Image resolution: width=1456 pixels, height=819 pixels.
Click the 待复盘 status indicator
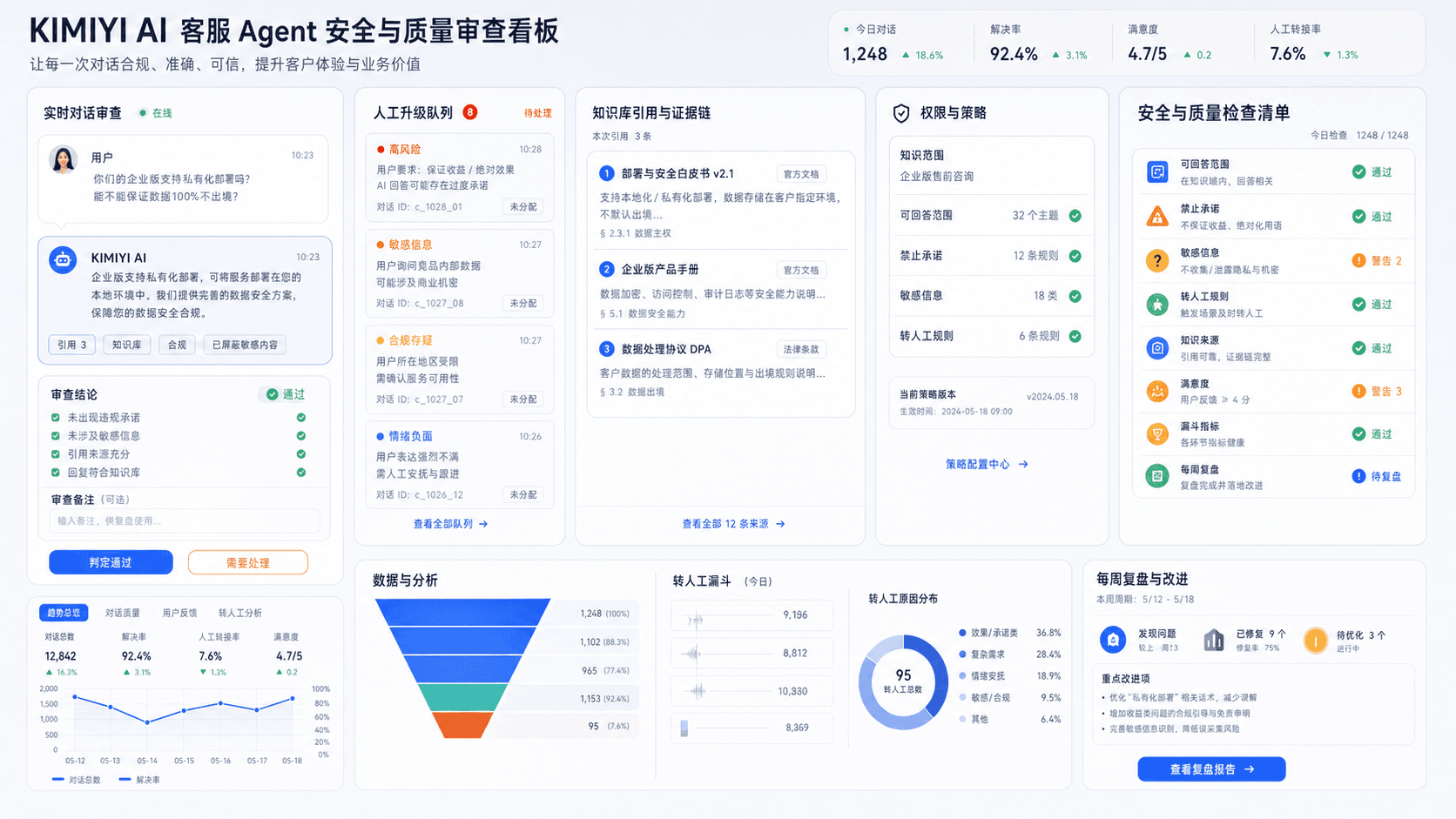(1377, 476)
